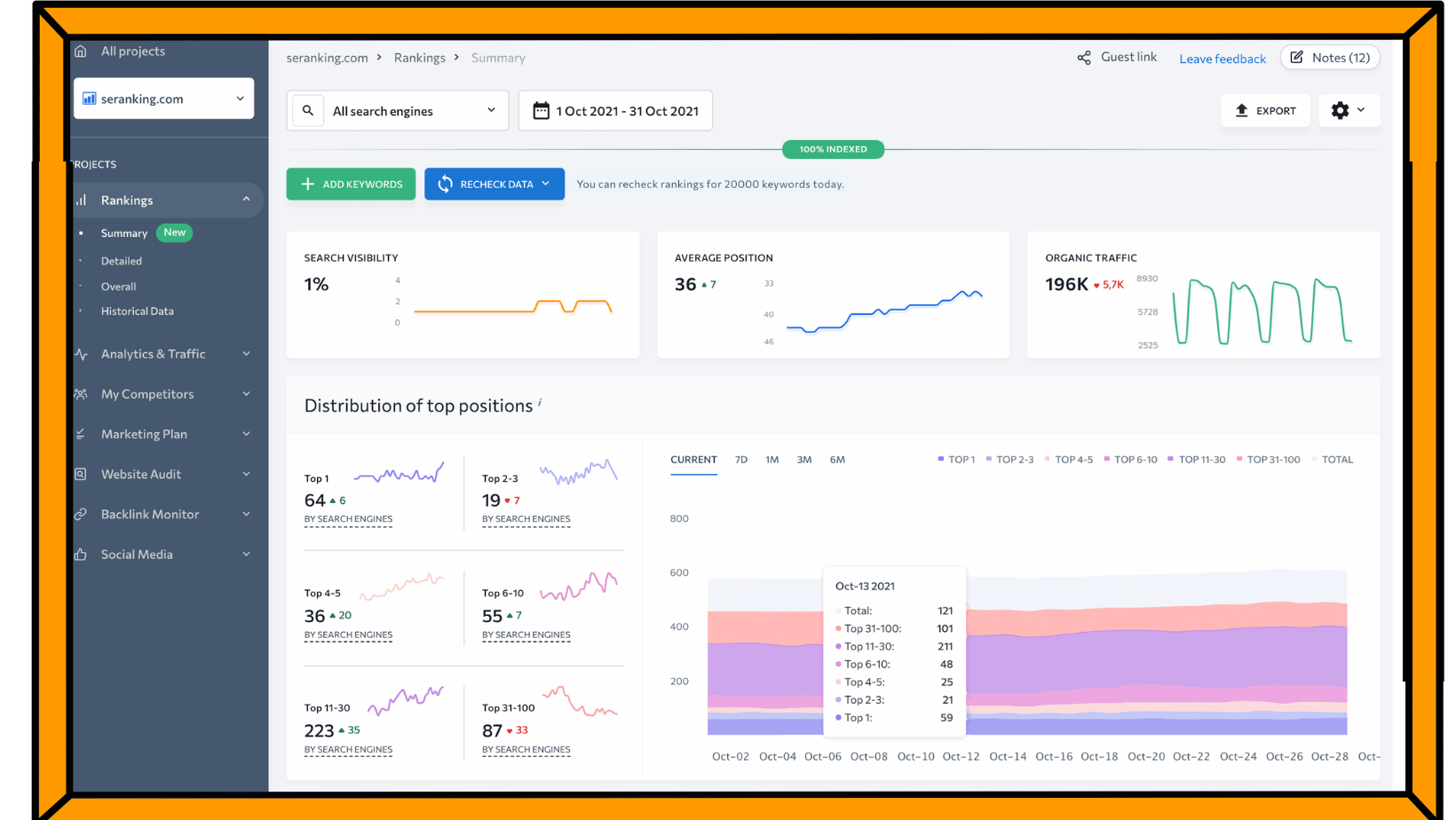Toggle the TOTAL legend series
This screenshot has height=820, width=1456.
coord(1332,460)
